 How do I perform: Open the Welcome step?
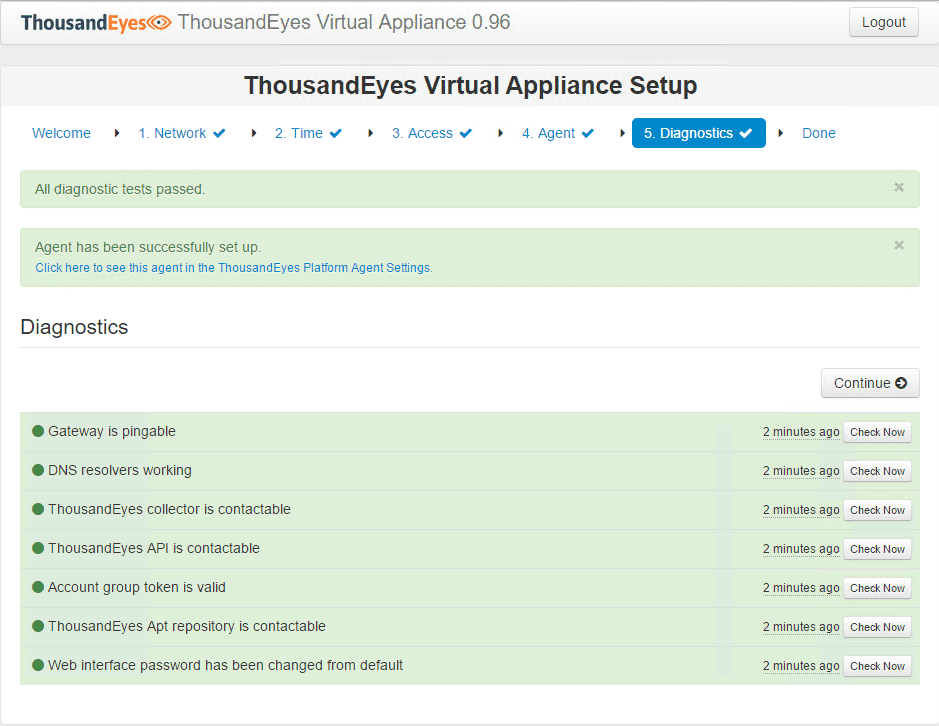point(61,133)
